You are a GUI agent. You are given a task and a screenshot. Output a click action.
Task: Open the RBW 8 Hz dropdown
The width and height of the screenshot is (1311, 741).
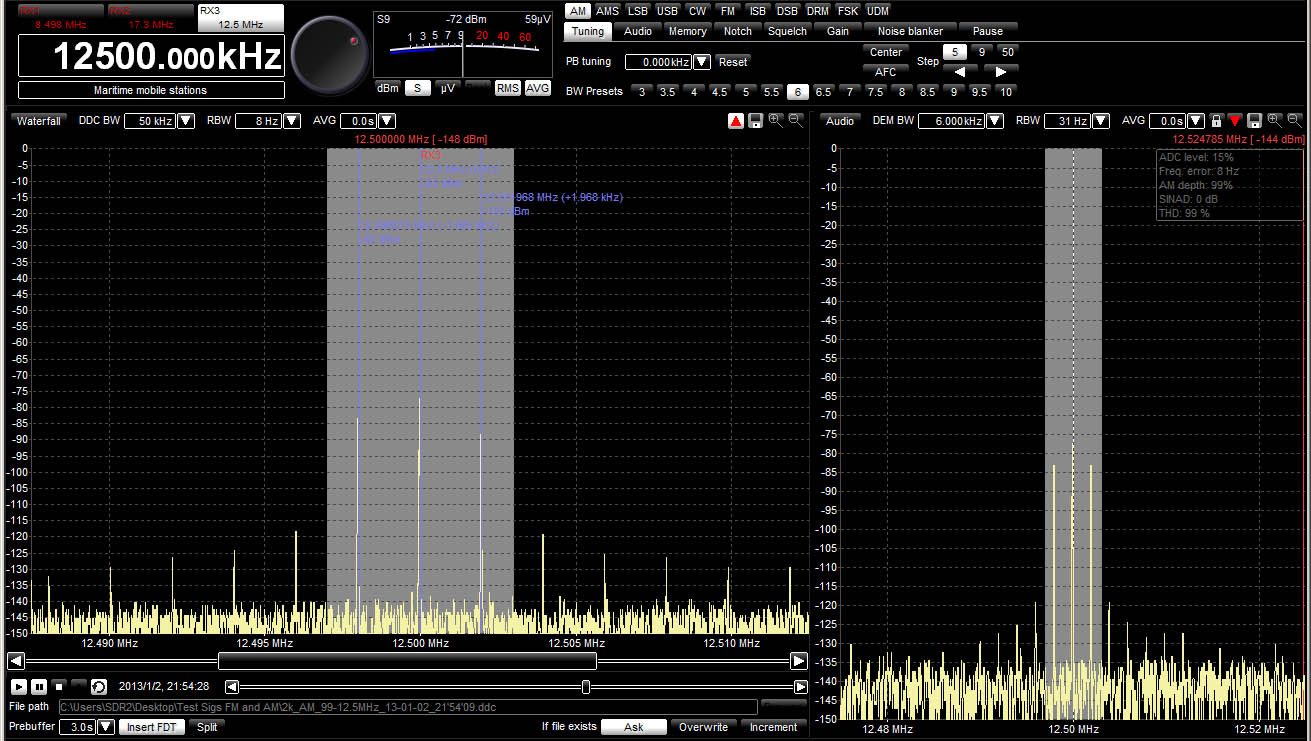click(292, 121)
